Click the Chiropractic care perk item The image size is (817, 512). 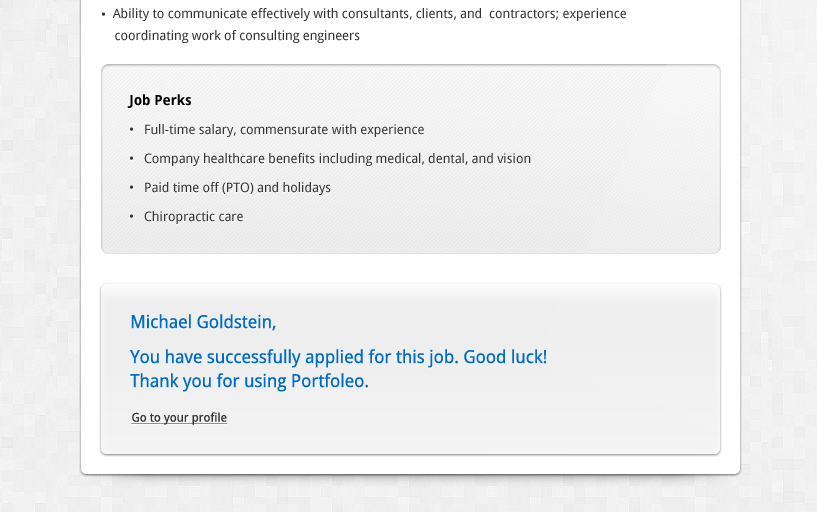point(193,217)
